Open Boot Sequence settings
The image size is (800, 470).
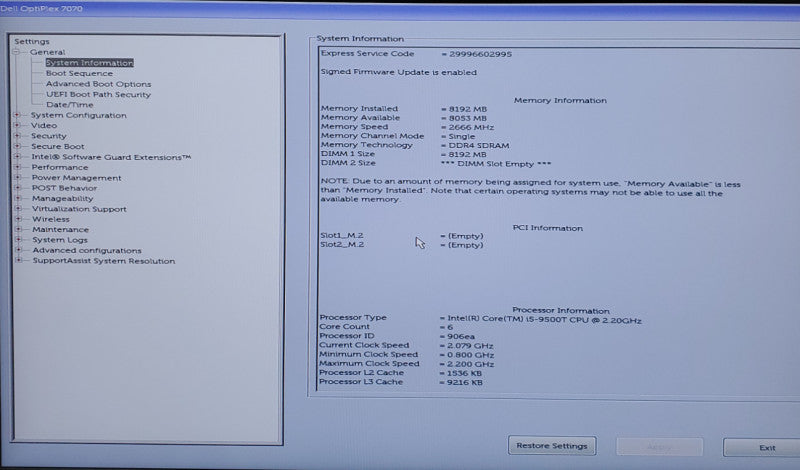coord(79,73)
